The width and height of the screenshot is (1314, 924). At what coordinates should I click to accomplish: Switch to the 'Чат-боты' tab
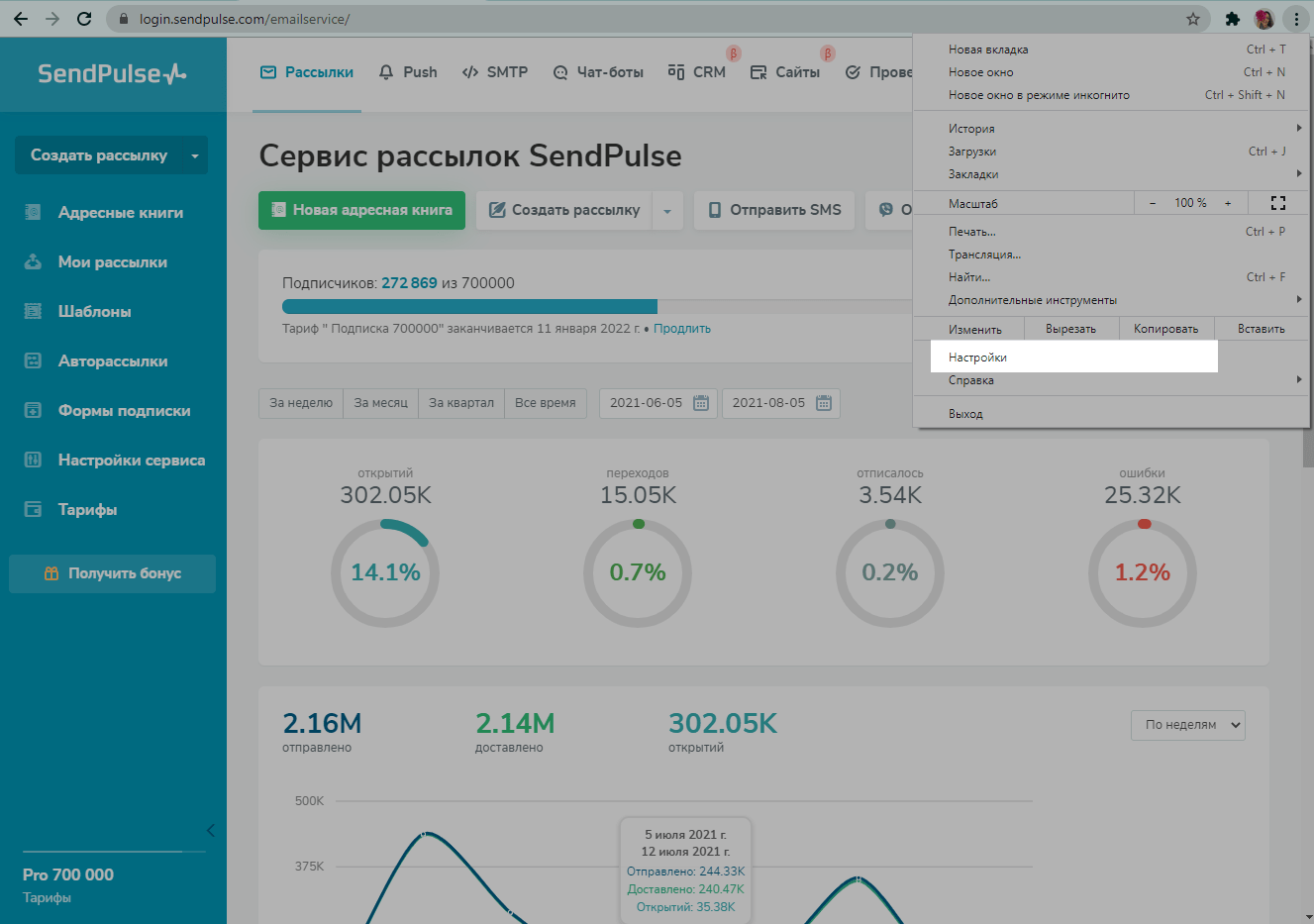coord(599,72)
